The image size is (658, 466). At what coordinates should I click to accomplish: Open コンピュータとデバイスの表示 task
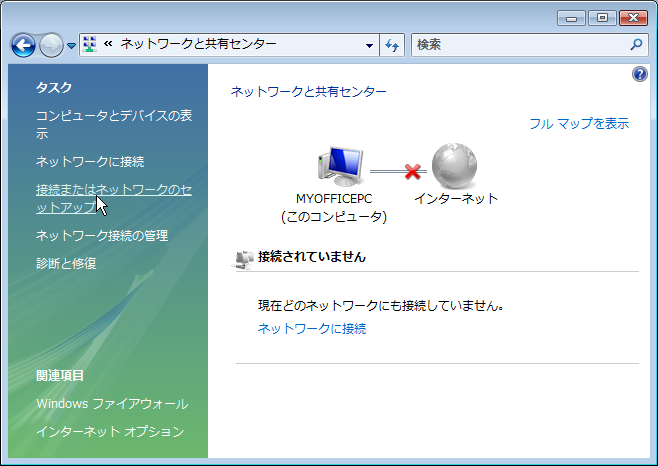pos(114,124)
